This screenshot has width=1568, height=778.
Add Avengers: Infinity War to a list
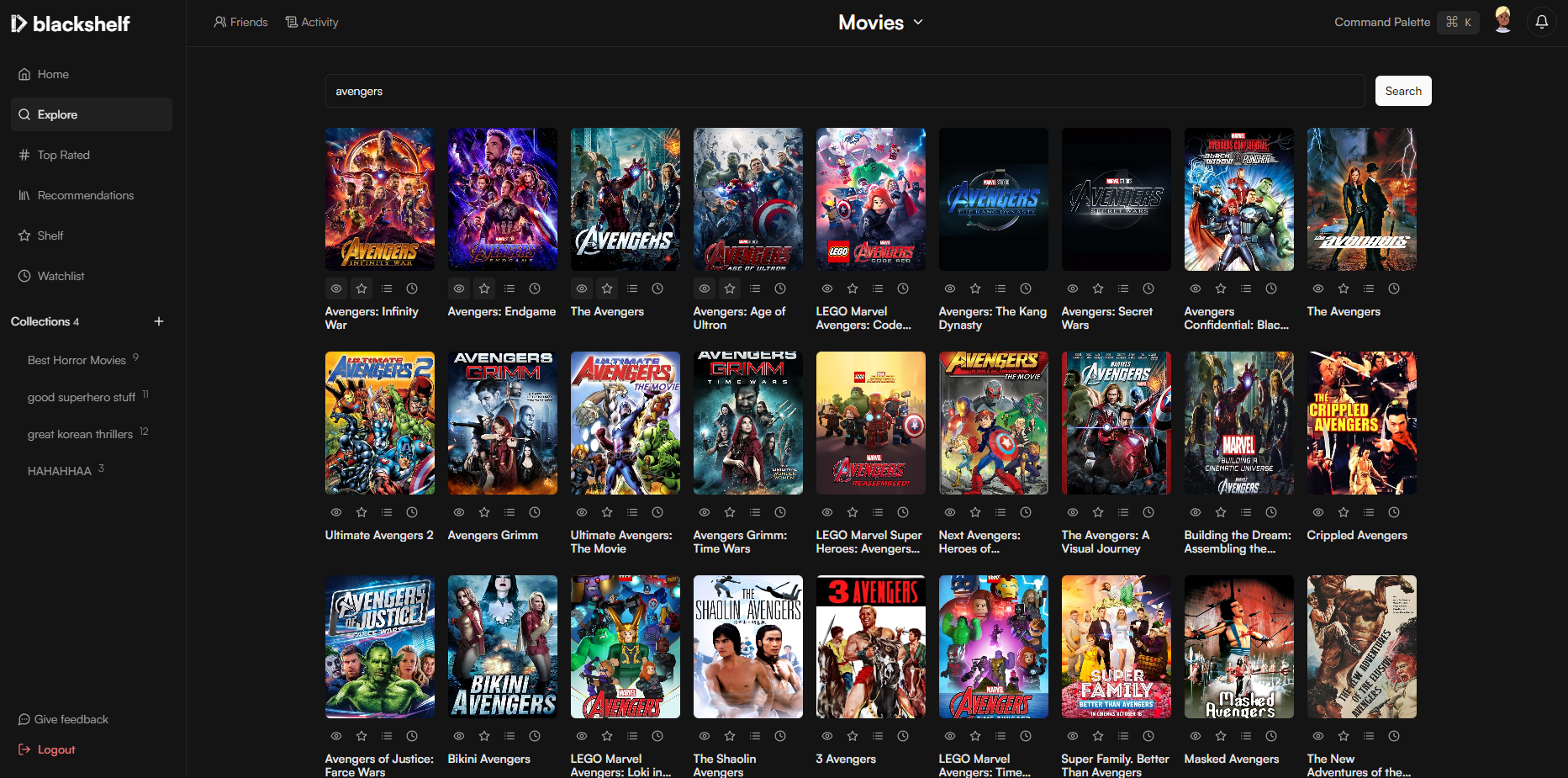tap(387, 288)
